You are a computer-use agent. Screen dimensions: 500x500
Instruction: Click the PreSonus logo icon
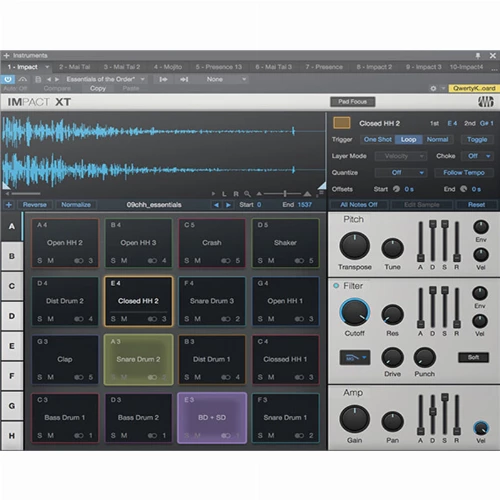point(486,102)
